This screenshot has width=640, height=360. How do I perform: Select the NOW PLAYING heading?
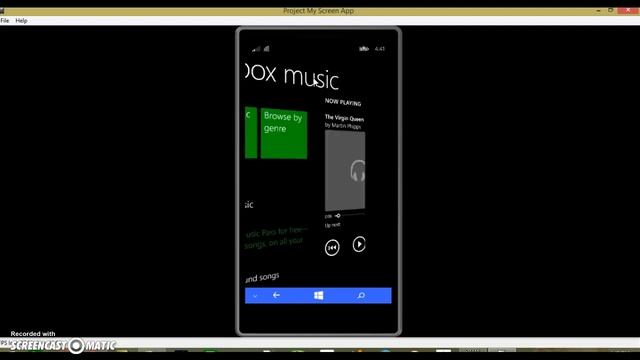[x=343, y=102]
